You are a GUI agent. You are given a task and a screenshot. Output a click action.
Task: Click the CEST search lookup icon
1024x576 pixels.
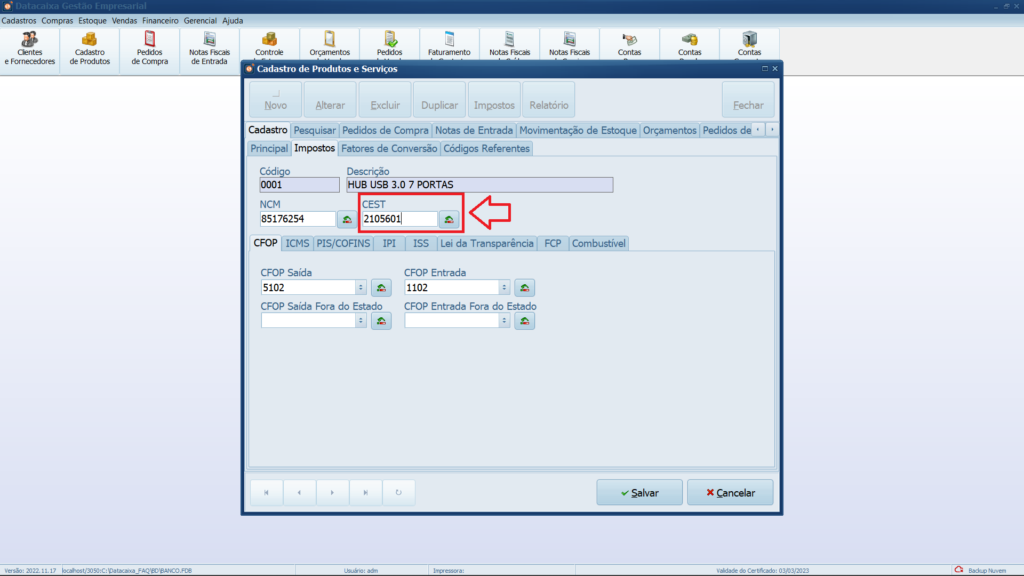pos(449,219)
